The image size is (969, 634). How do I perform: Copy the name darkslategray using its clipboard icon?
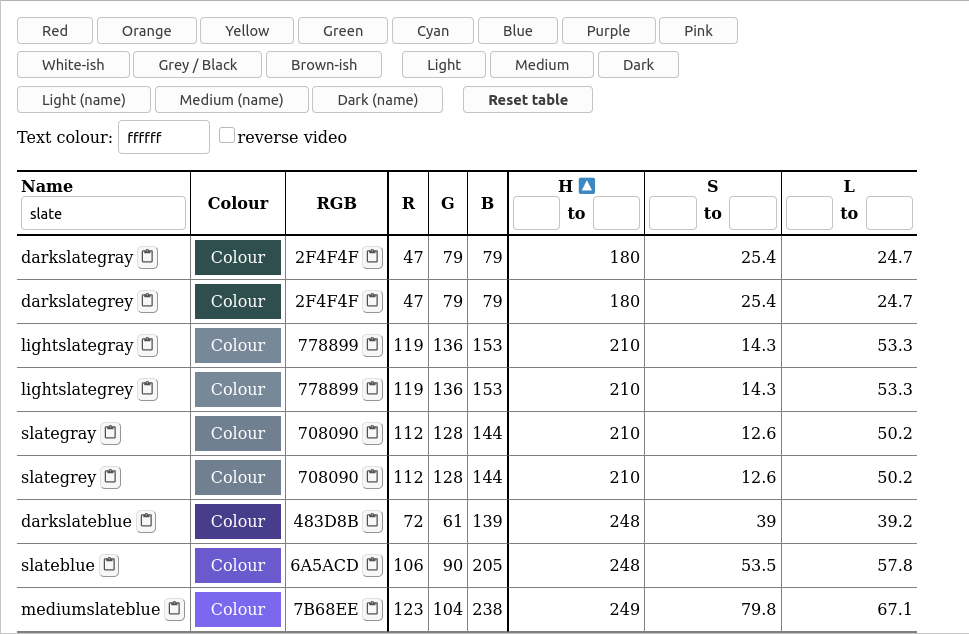147,257
